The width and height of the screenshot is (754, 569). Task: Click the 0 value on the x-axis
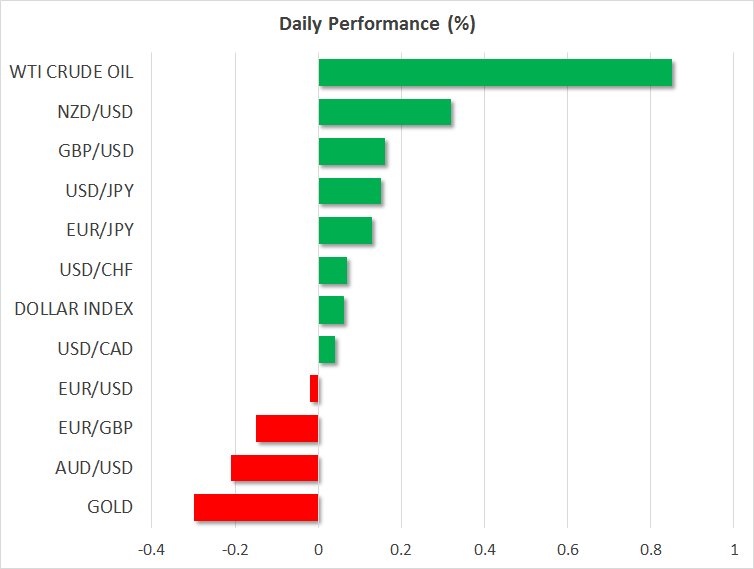click(318, 550)
